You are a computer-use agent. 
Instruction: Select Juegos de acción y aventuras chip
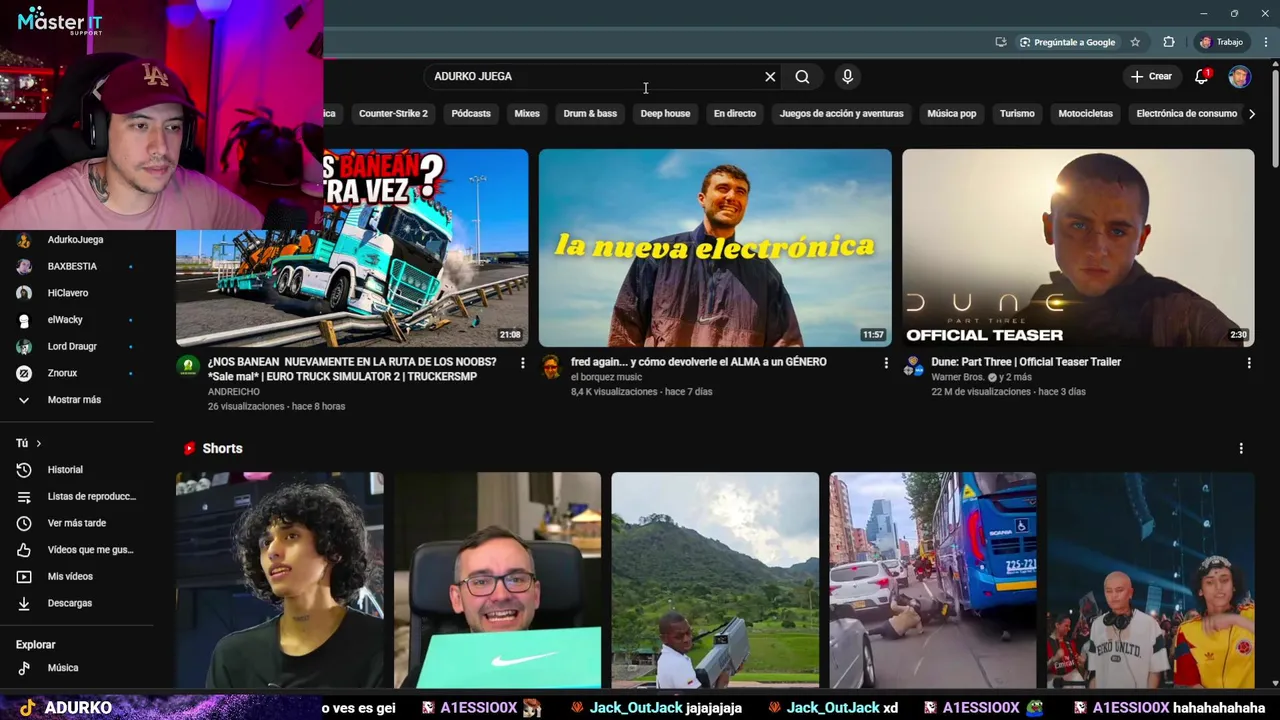point(841,114)
